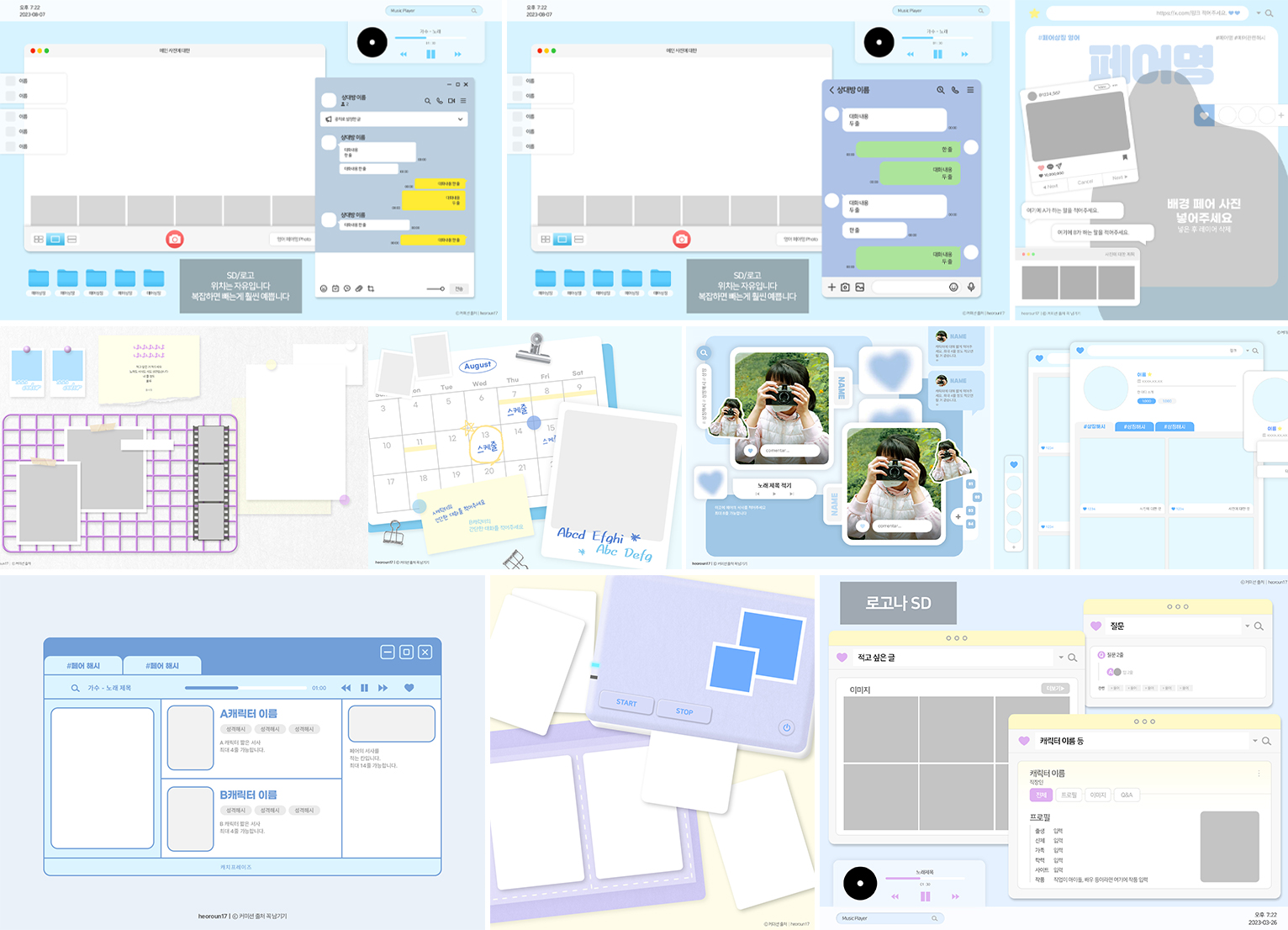Click search icon in 질문 window
This screenshot has height=930, width=1288.
[x=1259, y=626]
